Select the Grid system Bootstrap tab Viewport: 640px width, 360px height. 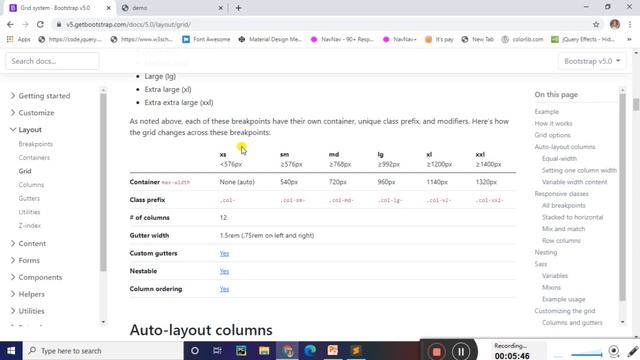coord(59,8)
